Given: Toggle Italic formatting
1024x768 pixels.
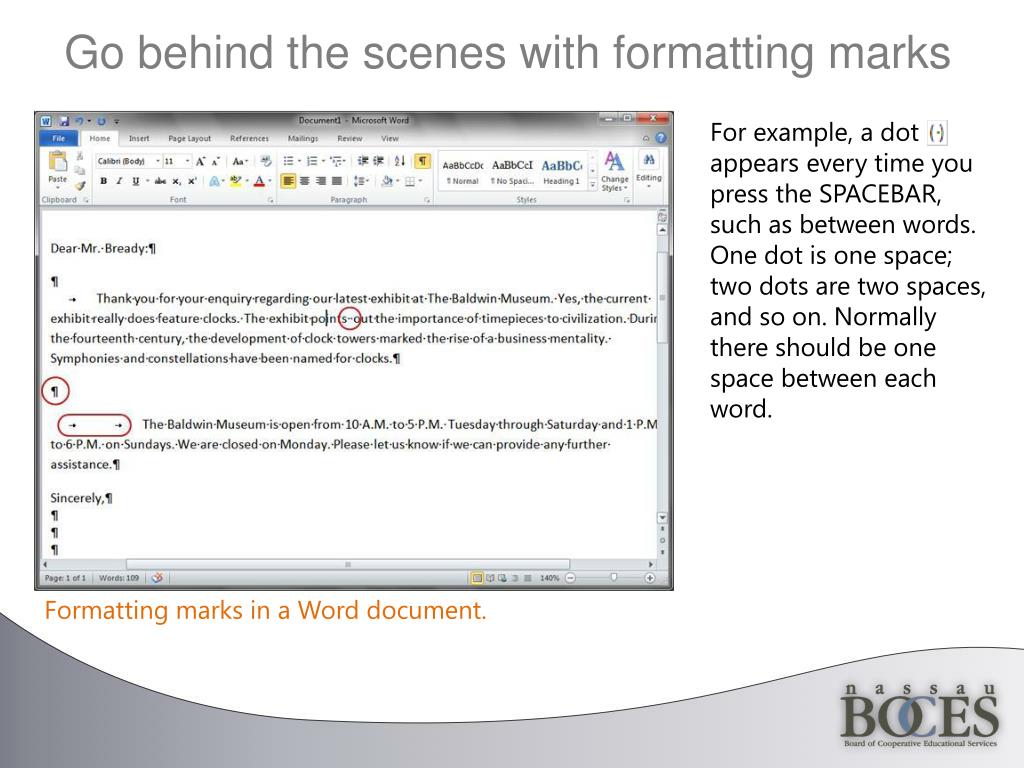Looking at the screenshot, I should (x=119, y=182).
